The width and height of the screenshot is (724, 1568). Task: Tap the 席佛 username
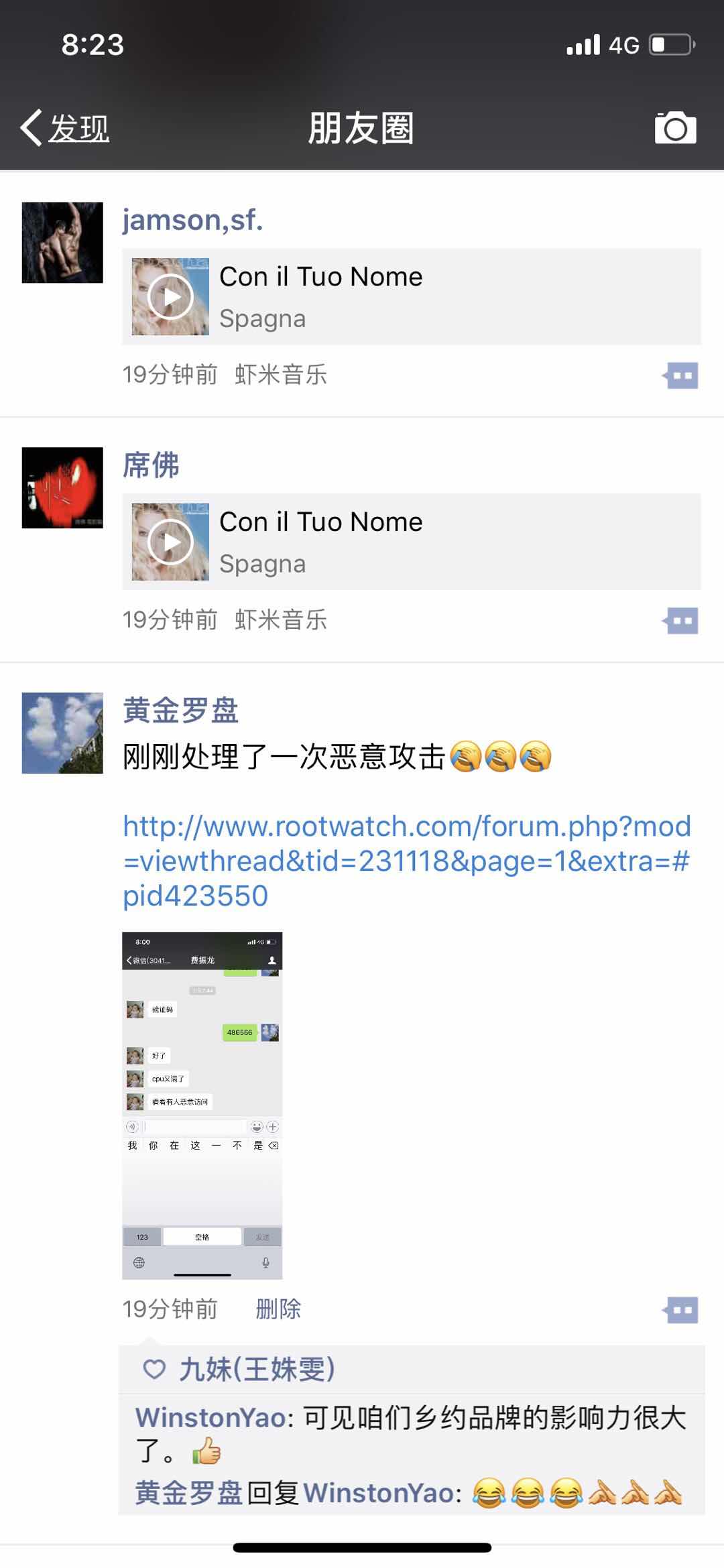tap(151, 465)
